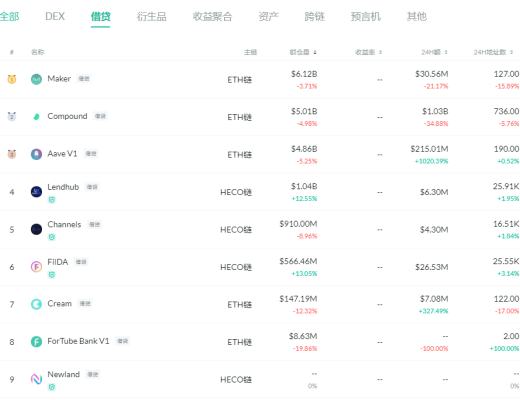Image resolution: width=520 pixels, height=400 pixels.
Task: Open the Lendhub dark blue logo
Action: point(36,192)
